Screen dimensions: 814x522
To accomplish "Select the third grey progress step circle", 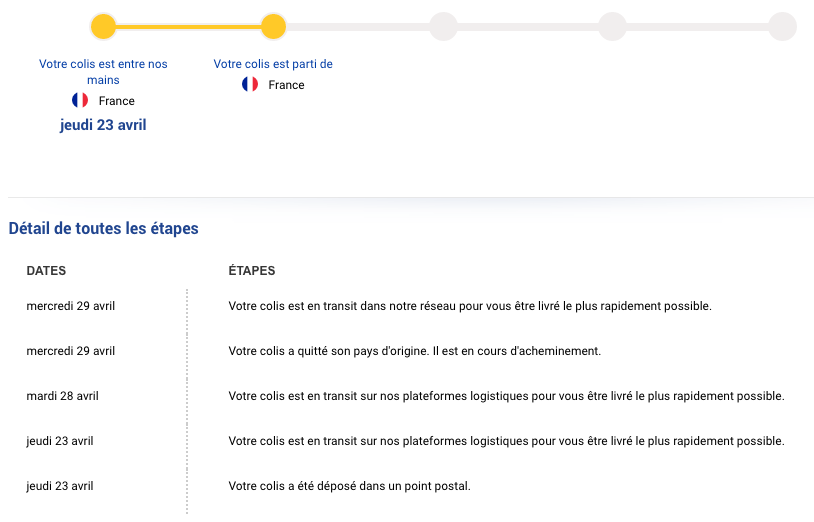I will point(443,26).
